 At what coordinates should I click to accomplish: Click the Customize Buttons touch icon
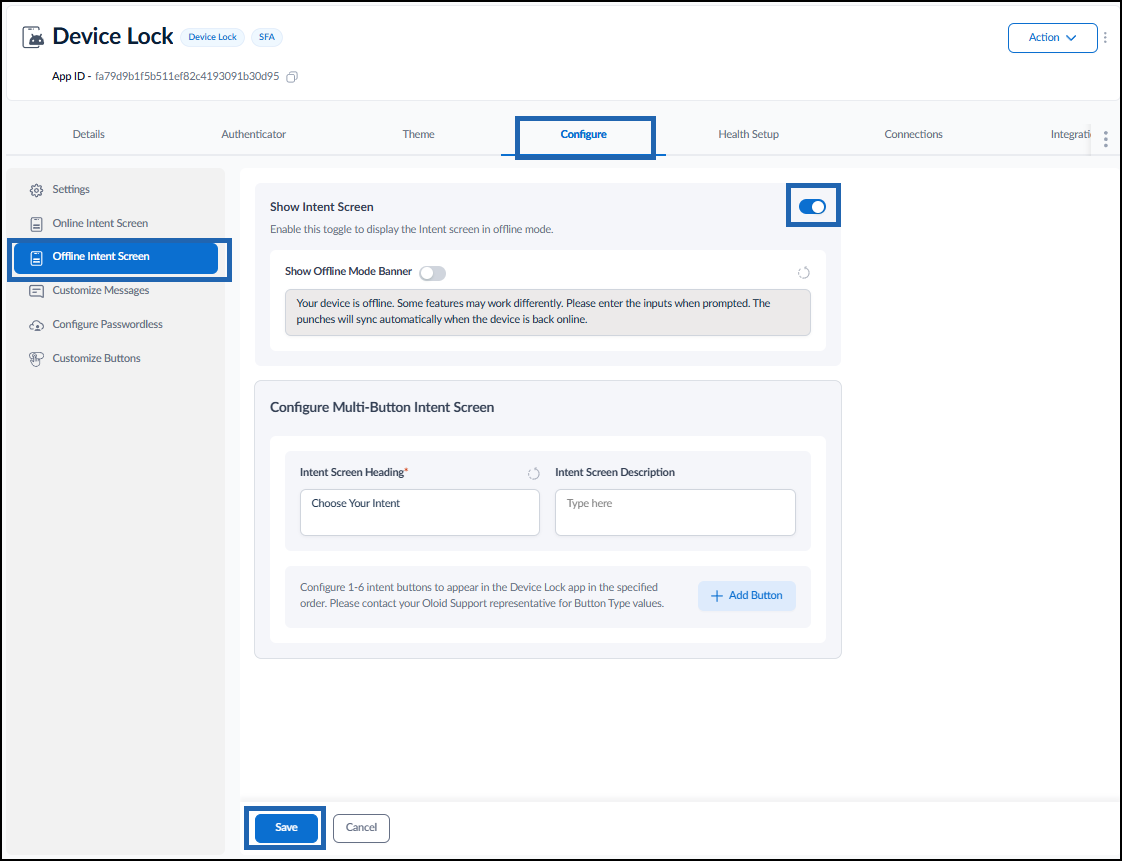click(x=36, y=359)
